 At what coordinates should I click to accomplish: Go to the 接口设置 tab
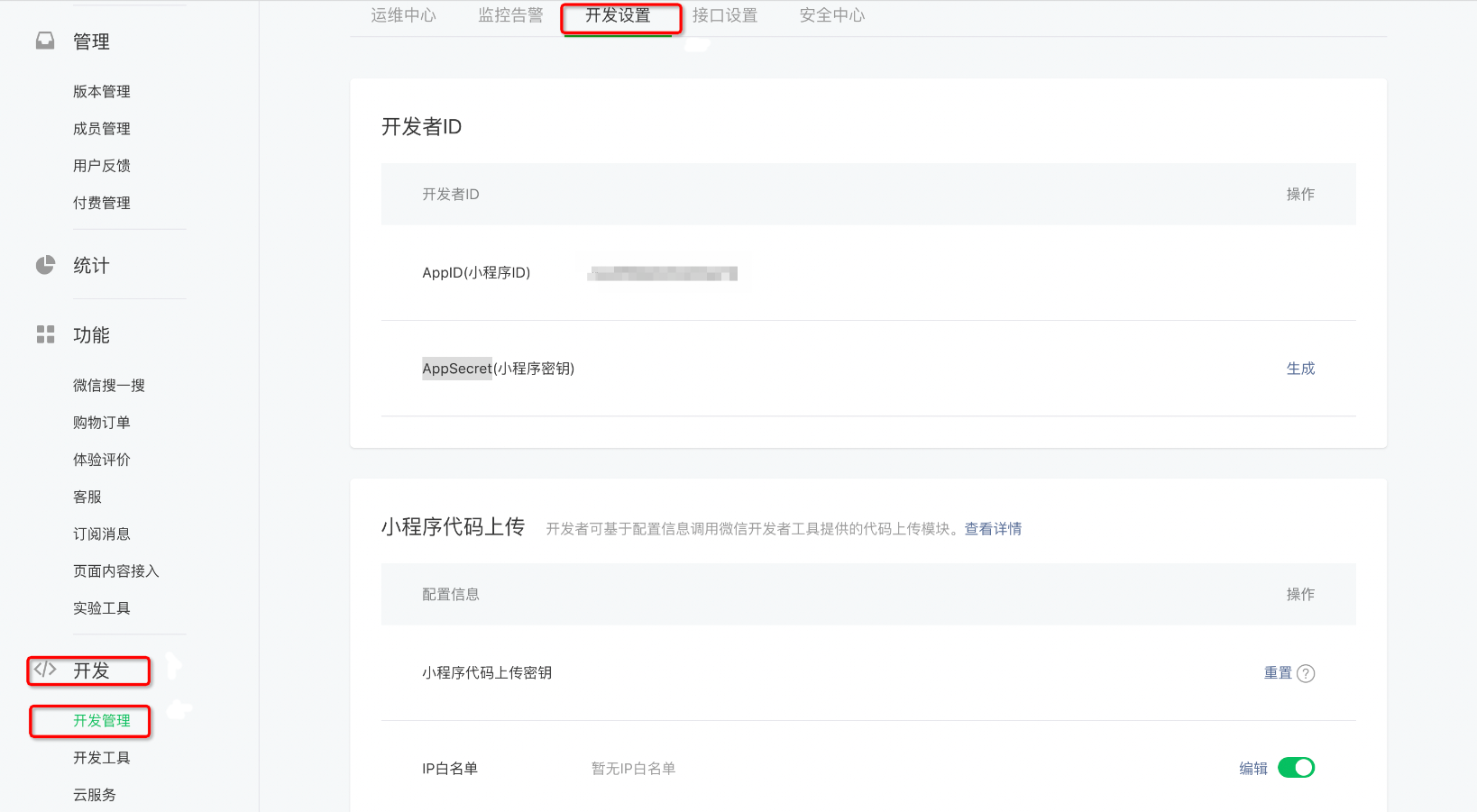725,15
